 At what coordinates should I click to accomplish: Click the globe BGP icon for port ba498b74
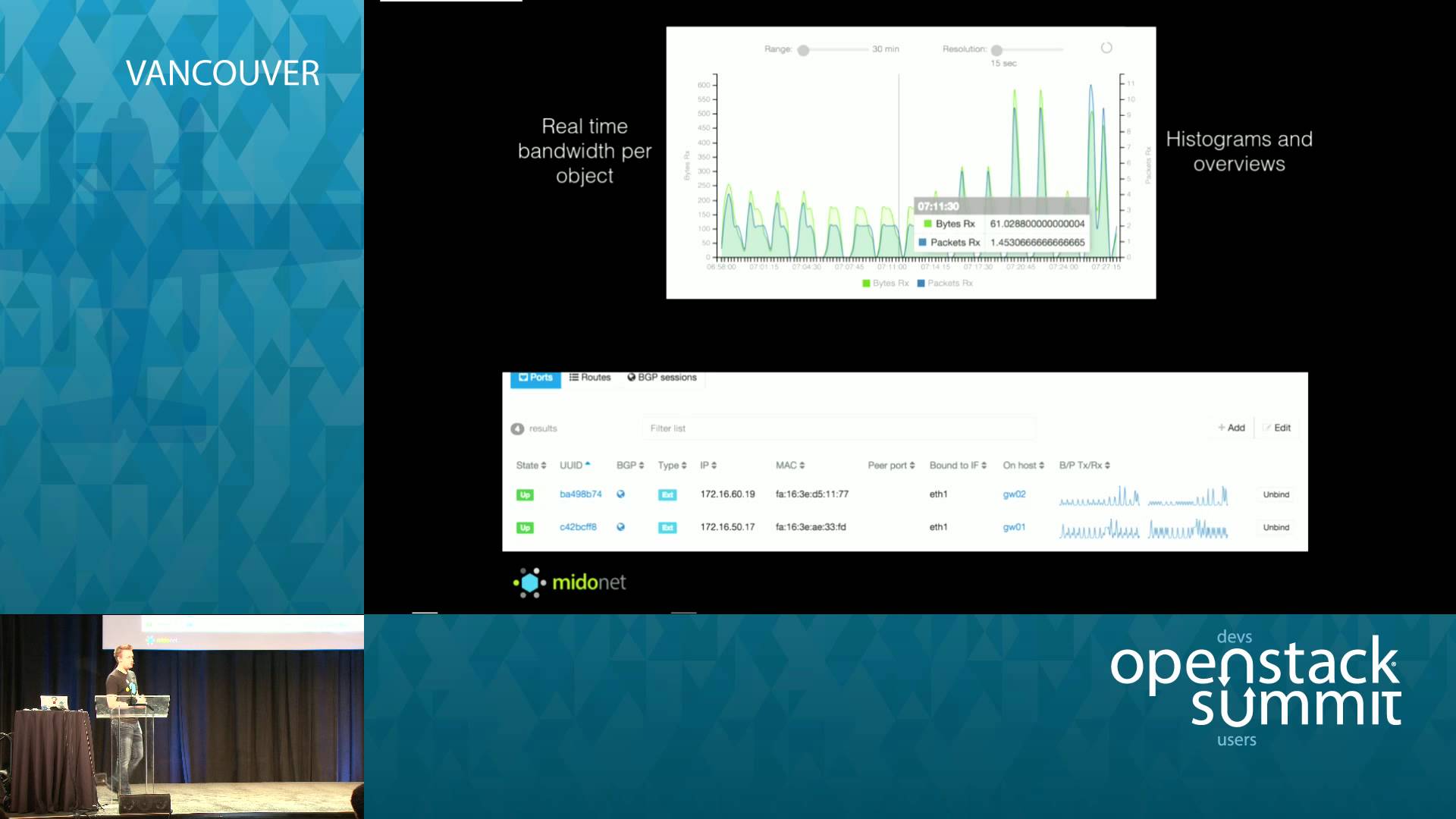[620, 494]
